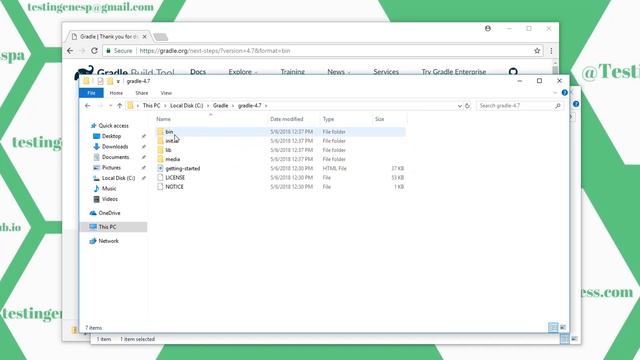Open Videos in navigation pane
Viewport: 640px width, 360px height.
point(109,199)
